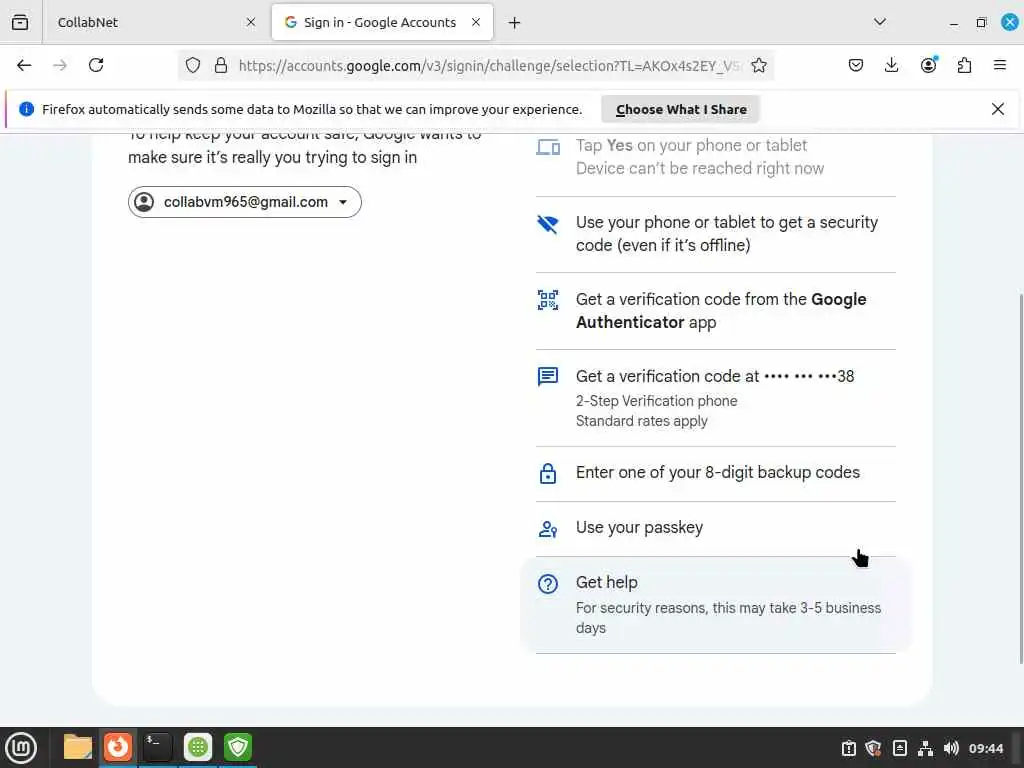Choose 8-digit backup codes option
The width and height of the screenshot is (1024, 768).
pos(716,473)
